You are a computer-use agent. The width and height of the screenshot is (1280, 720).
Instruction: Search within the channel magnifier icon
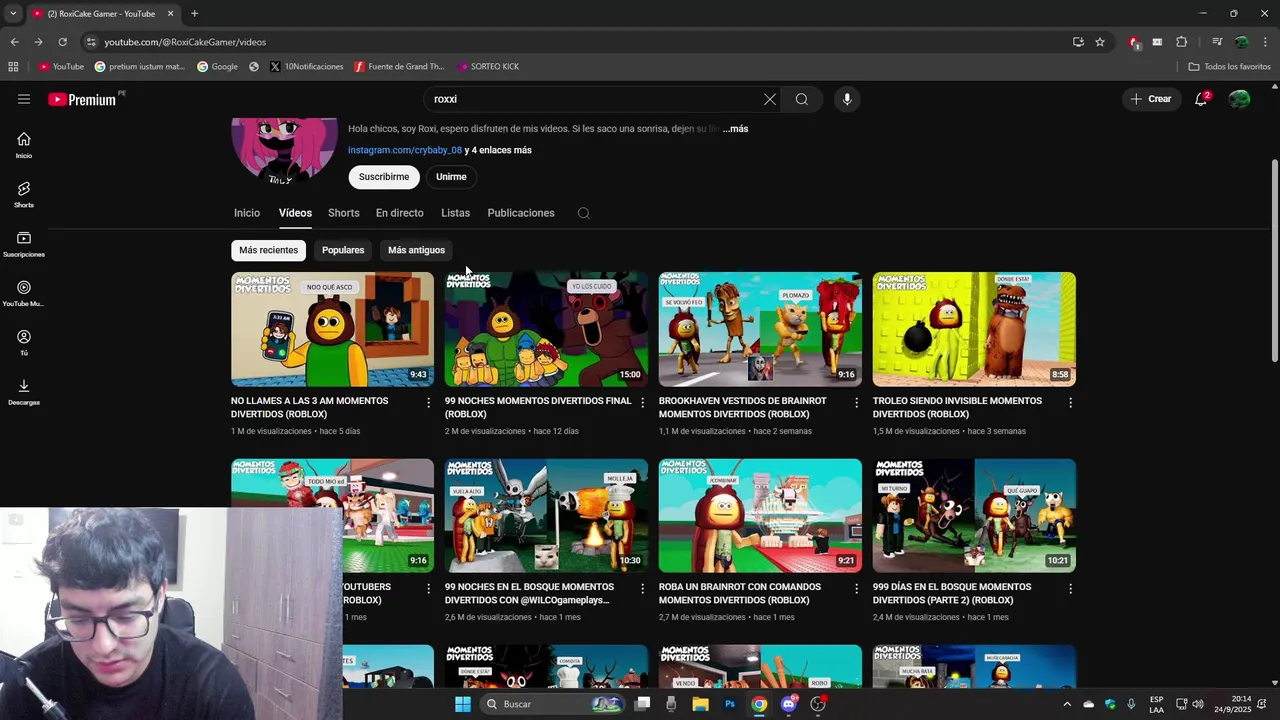584,213
